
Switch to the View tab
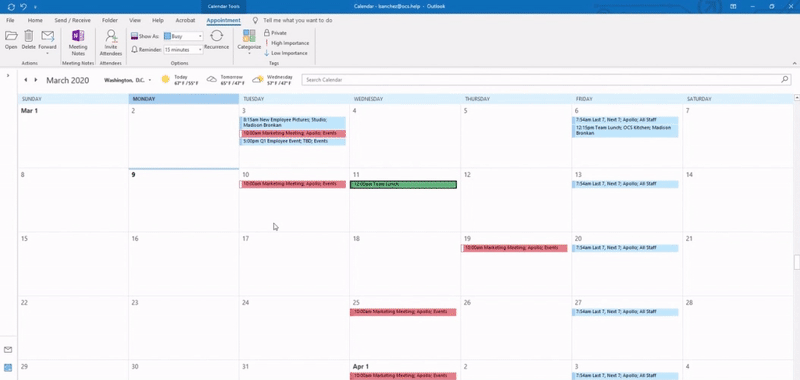tap(135, 20)
